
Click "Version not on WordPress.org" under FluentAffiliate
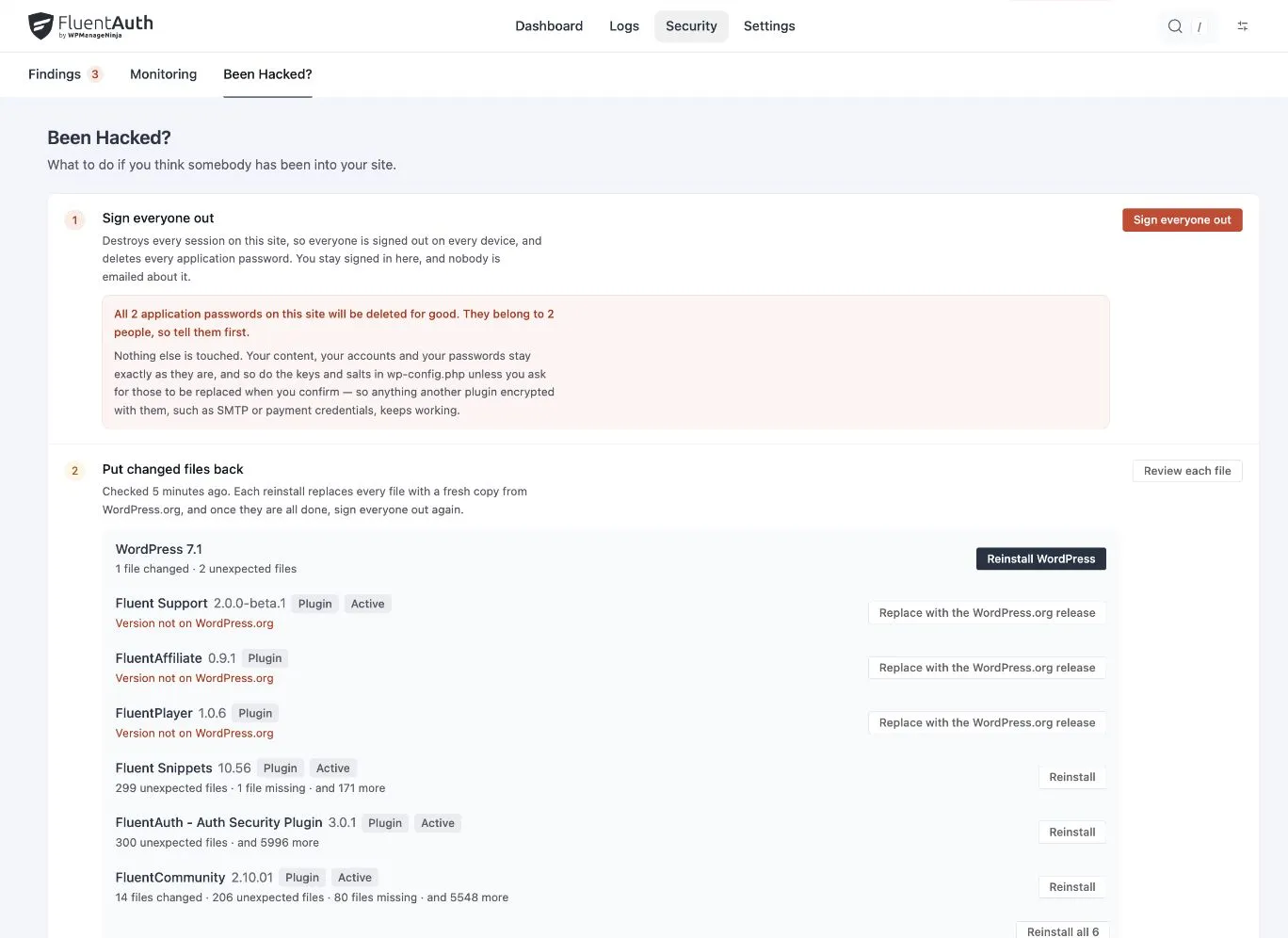point(195,678)
